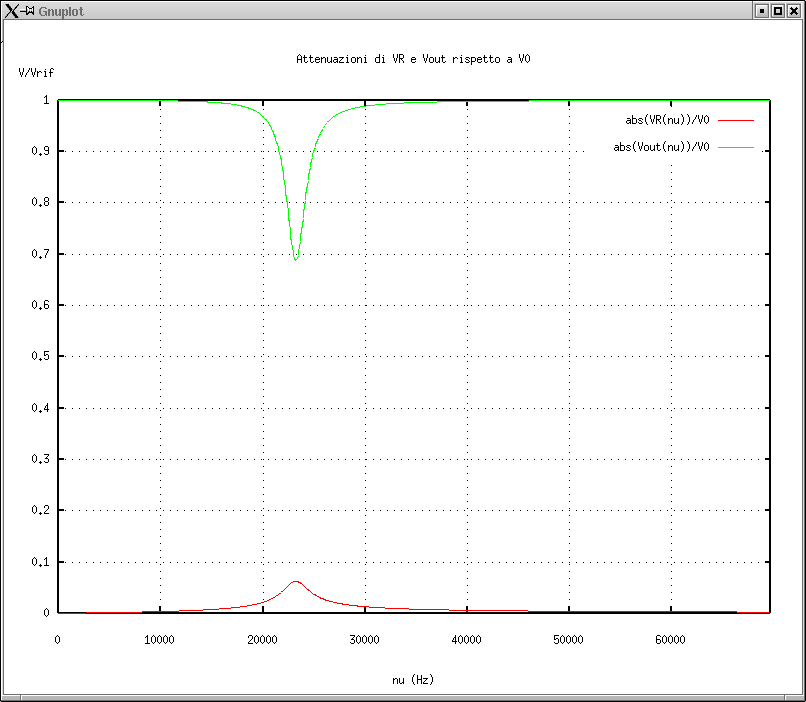Click the plot title 'Attenuazioni di VR e Vout'
806x702 pixels.
pos(413,60)
